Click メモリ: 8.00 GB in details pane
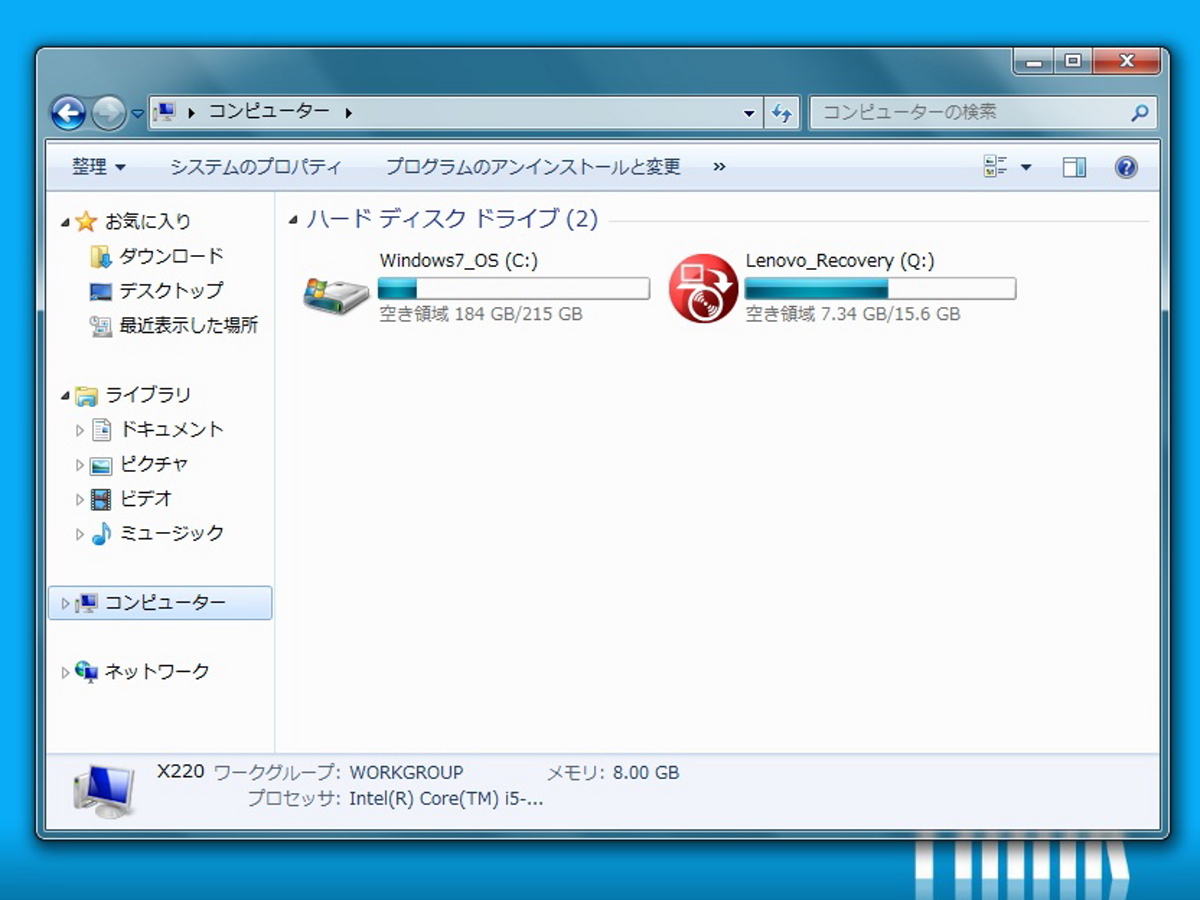This screenshot has width=1200, height=900. (613, 773)
